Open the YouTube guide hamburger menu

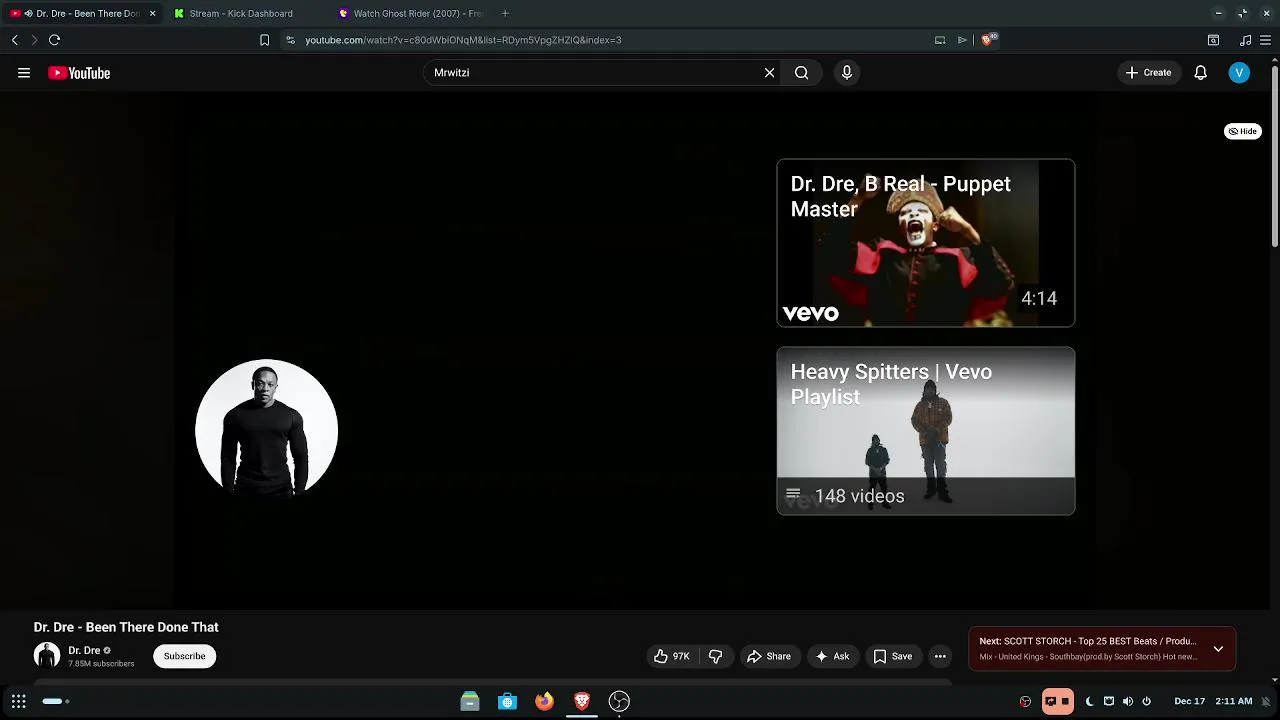pos(24,73)
